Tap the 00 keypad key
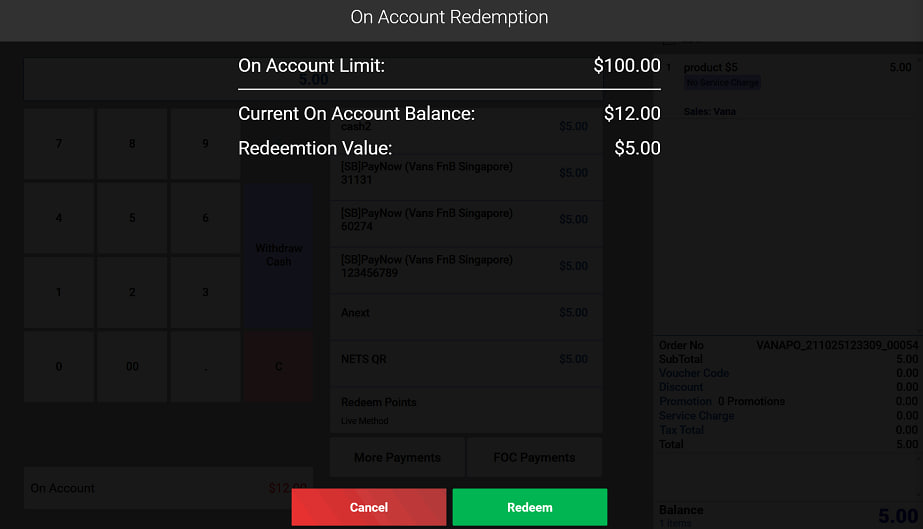The height and width of the screenshot is (529, 923). 132,367
